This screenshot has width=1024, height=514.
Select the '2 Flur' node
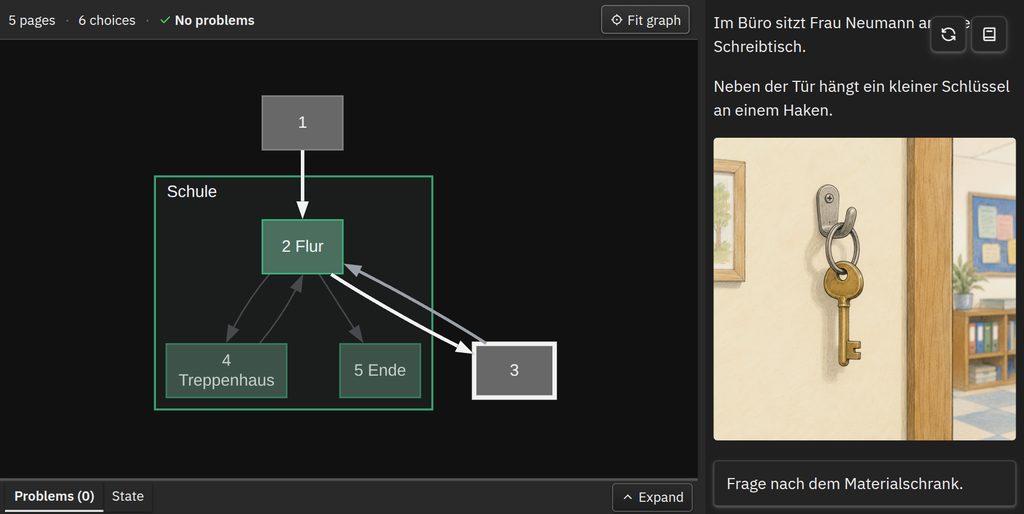302,246
